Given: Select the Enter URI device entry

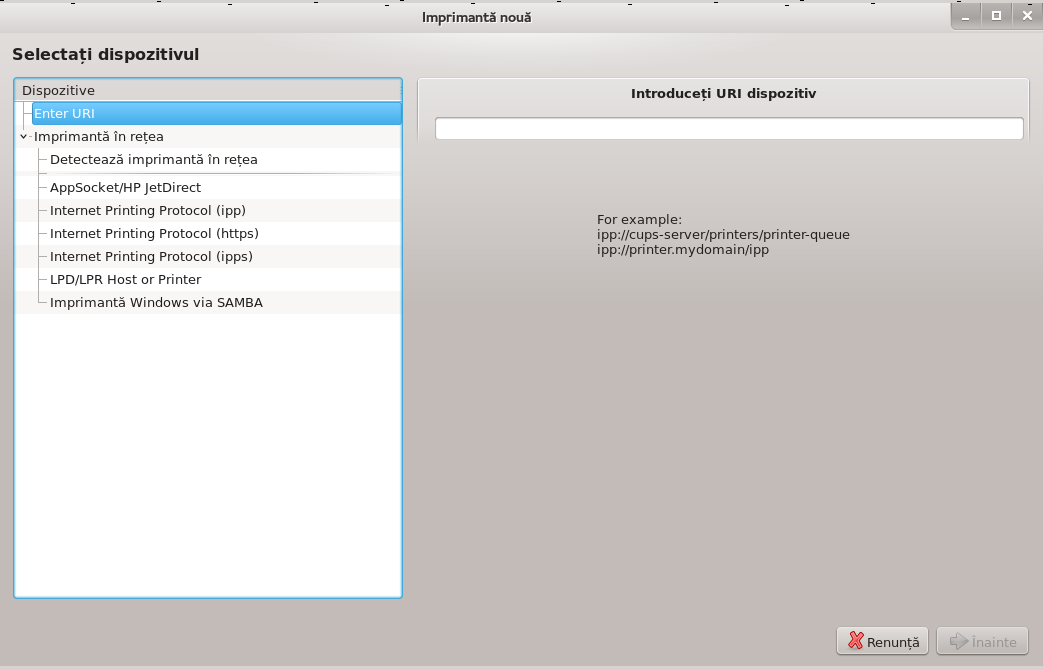Looking at the screenshot, I should click(216, 113).
